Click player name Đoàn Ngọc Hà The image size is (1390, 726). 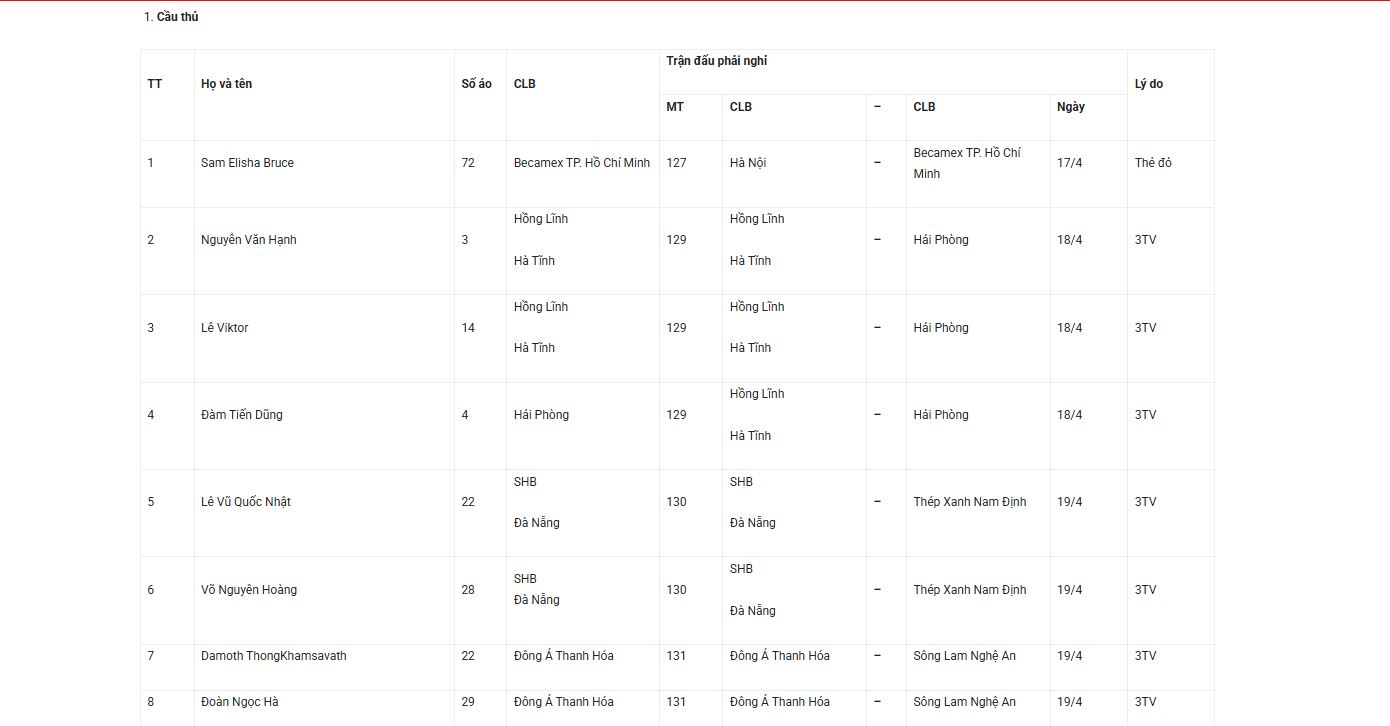pyautogui.click(x=239, y=702)
